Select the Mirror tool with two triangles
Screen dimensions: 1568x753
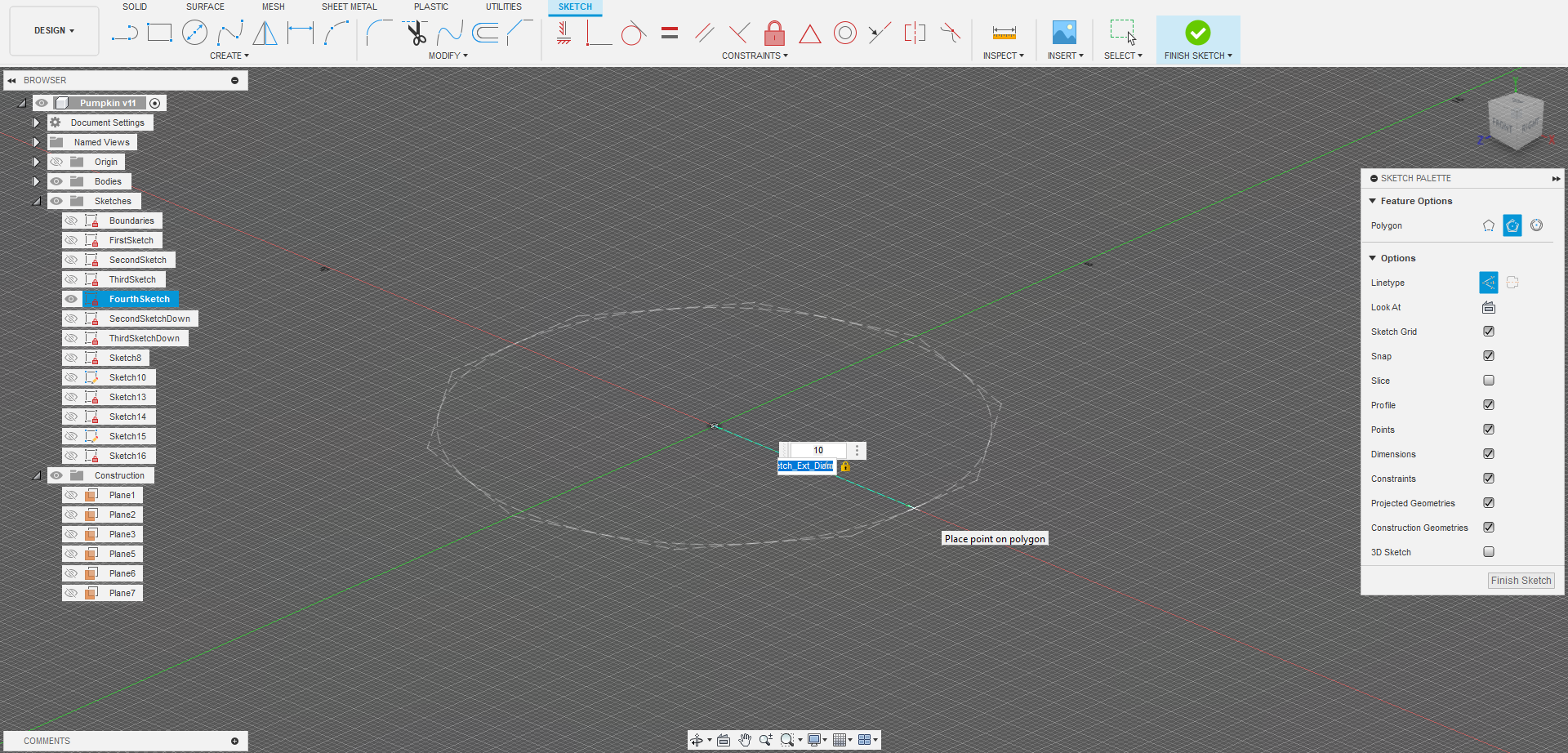tap(265, 33)
